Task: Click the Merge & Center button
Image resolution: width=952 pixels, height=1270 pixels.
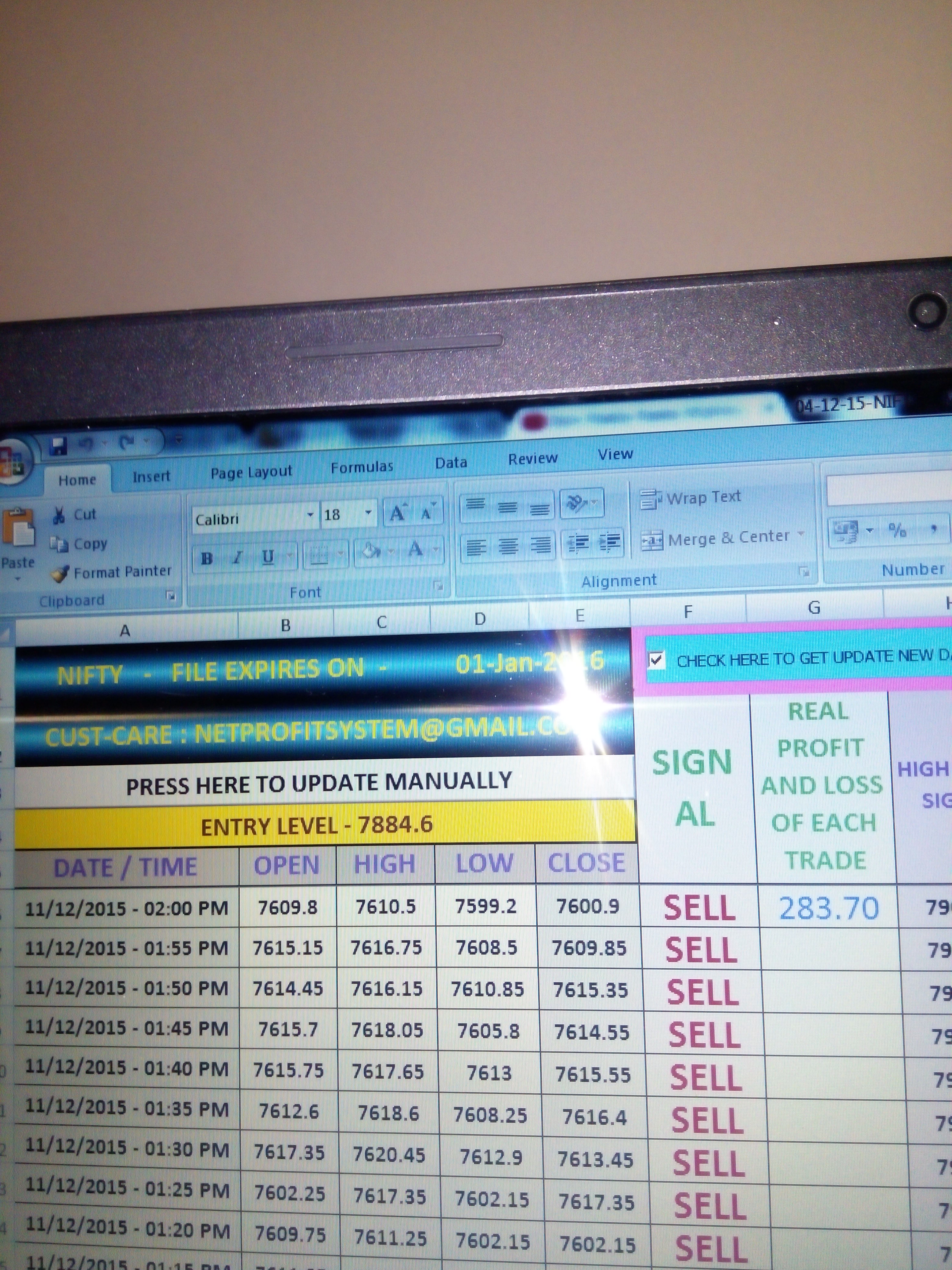Action: pos(715,539)
